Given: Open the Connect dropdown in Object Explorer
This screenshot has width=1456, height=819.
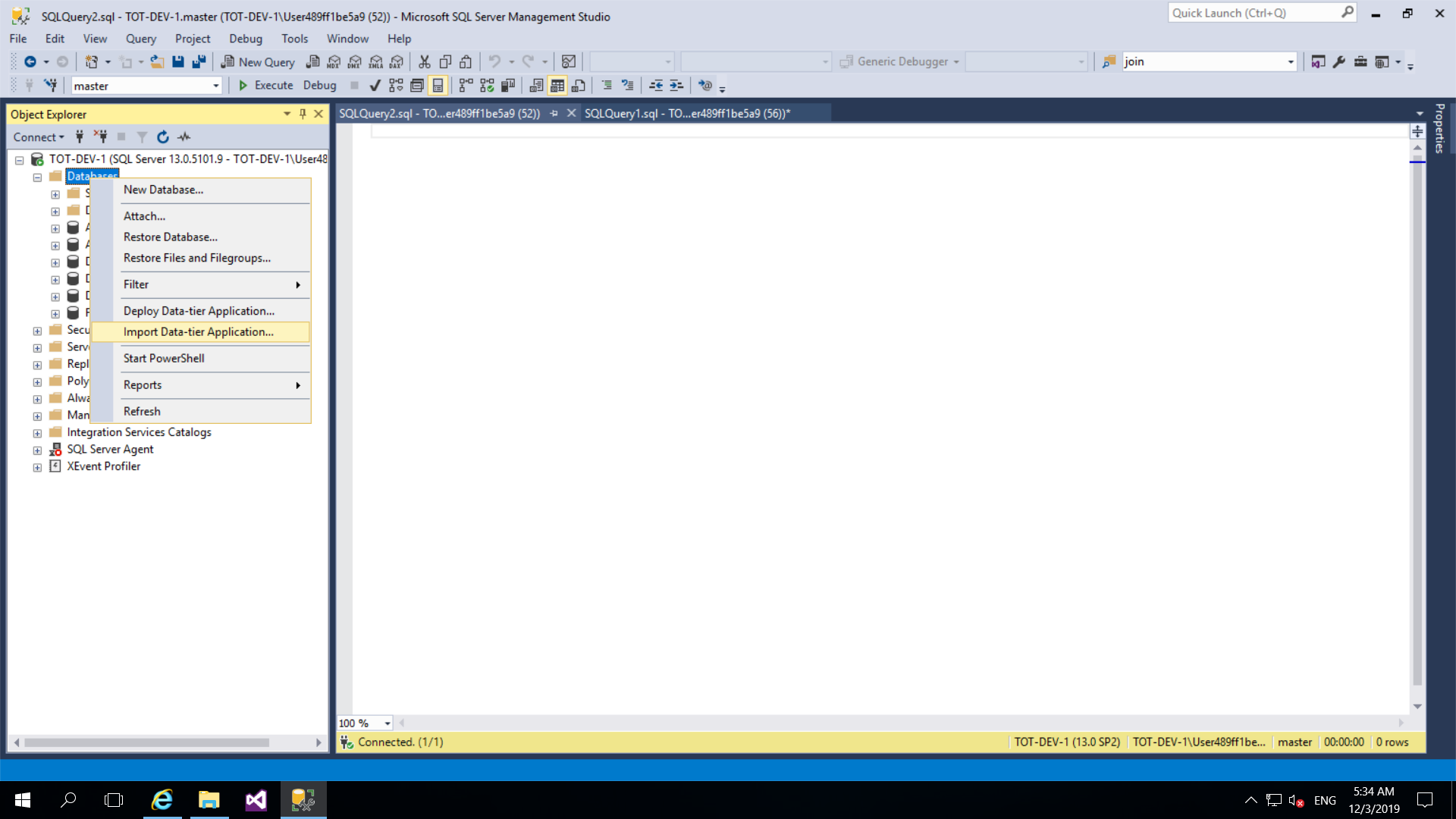Looking at the screenshot, I should click(39, 137).
